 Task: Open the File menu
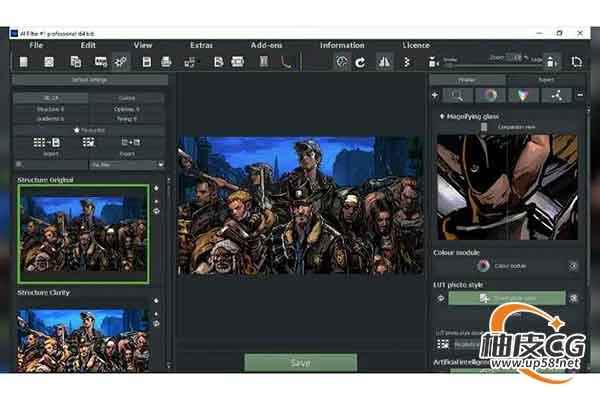click(37, 45)
